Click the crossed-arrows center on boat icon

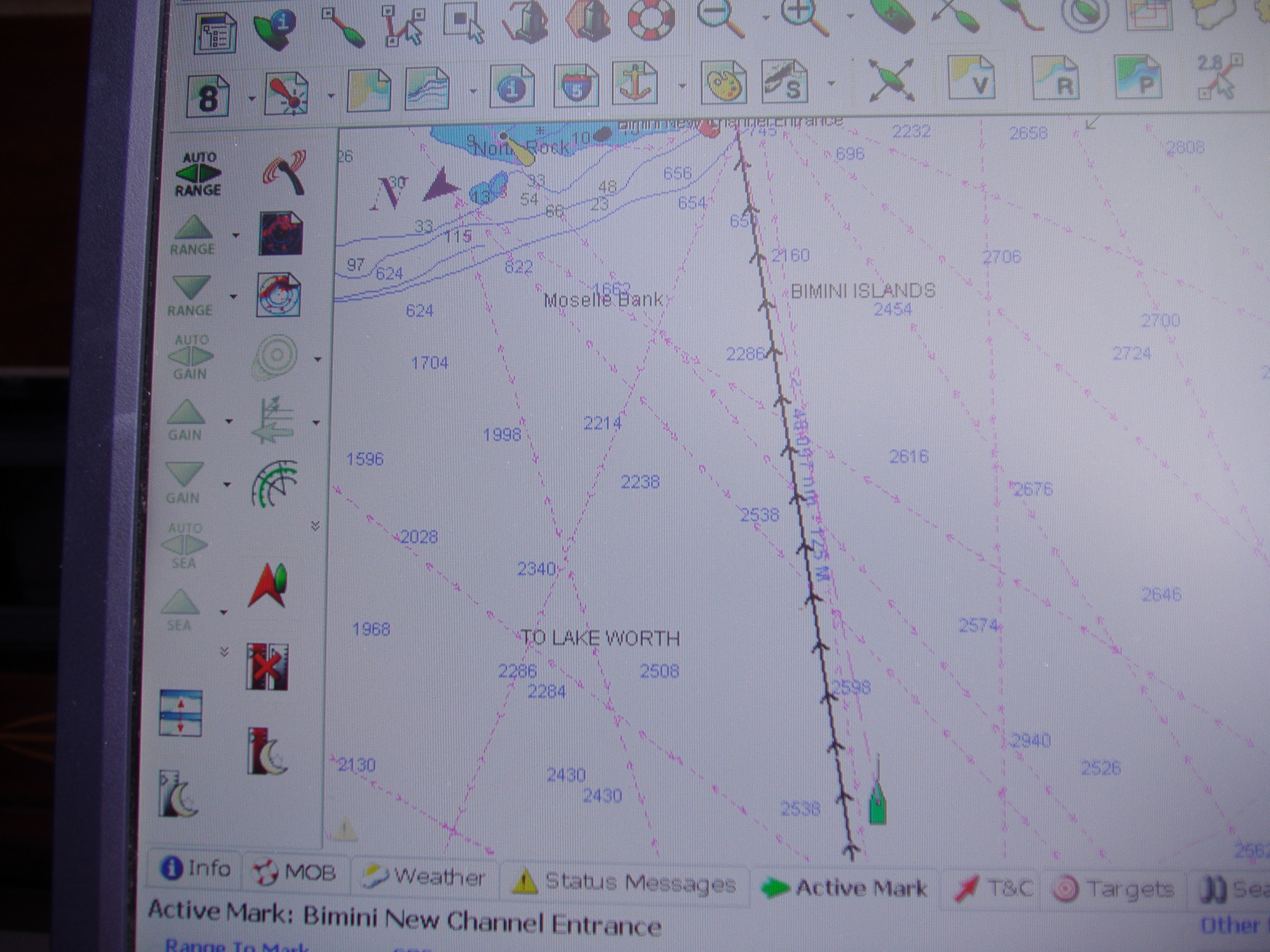(x=891, y=80)
